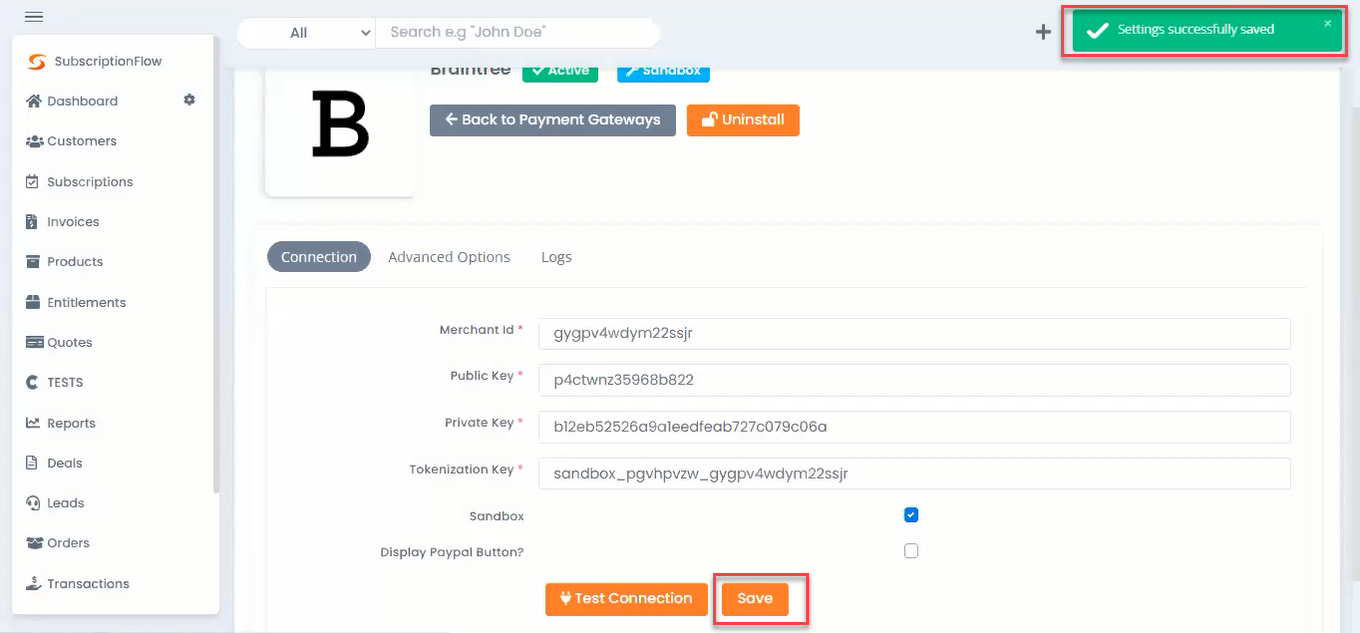Image resolution: width=1360 pixels, height=633 pixels.
Task: Click the Merchant Id field
Action: point(915,334)
